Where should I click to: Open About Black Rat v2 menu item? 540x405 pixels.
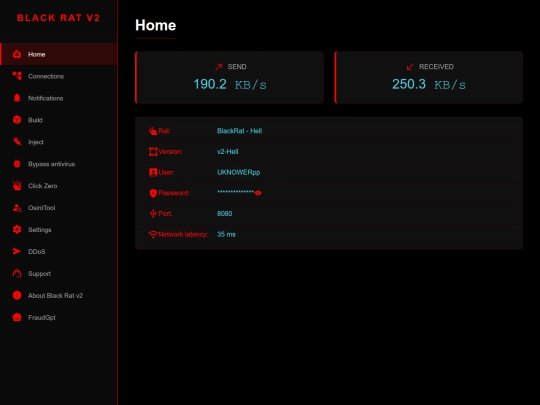tap(59, 295)
